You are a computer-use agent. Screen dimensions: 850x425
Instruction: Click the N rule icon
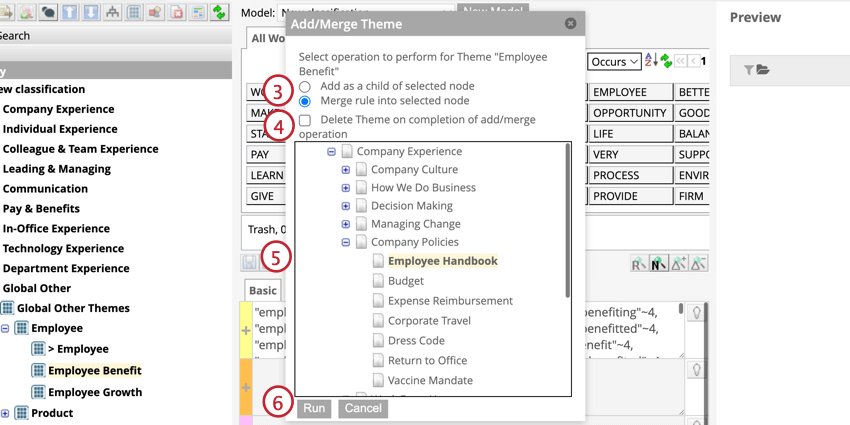(659, 263)
